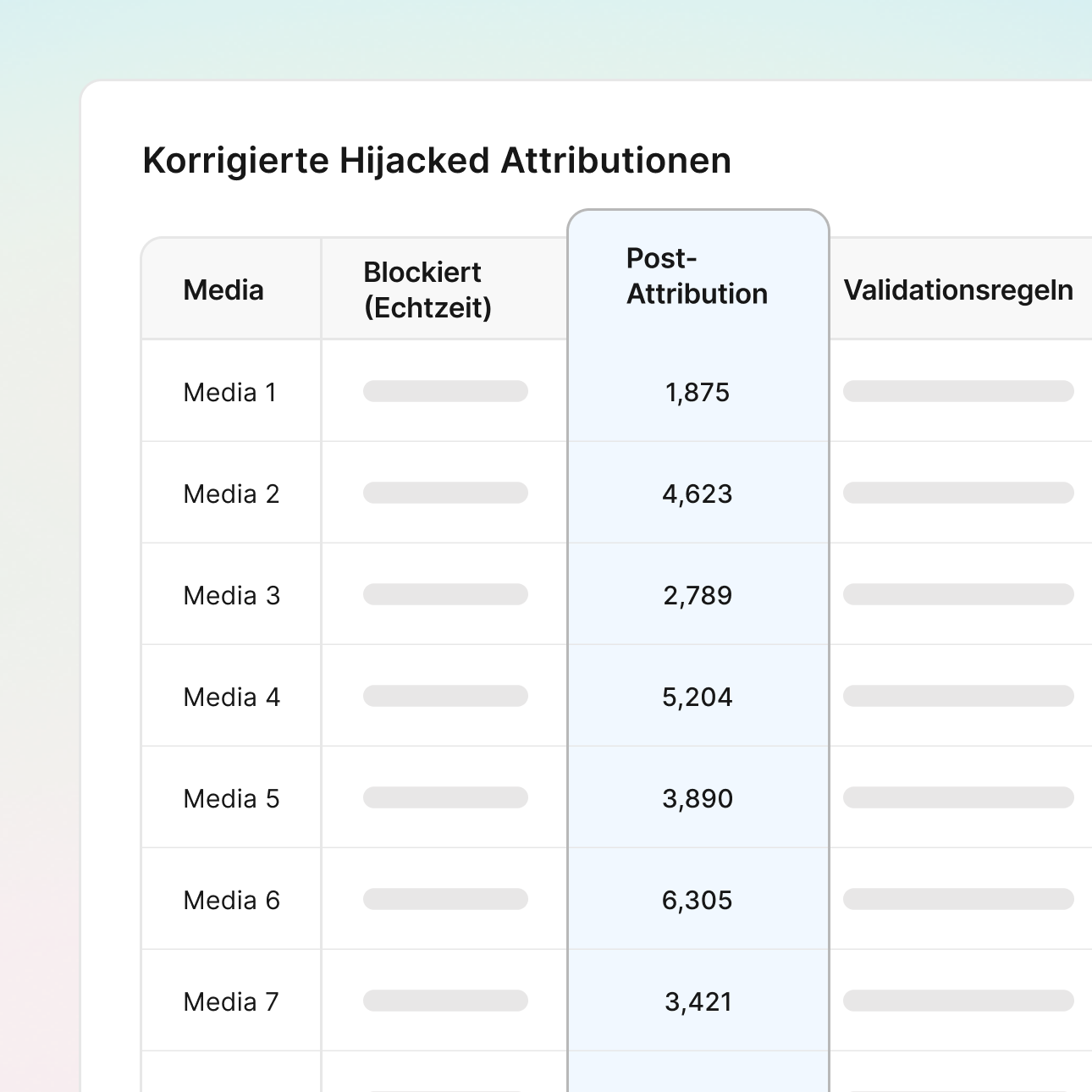
Task: Select the Validationsregeln column header
Action: [x=958, y=290]
